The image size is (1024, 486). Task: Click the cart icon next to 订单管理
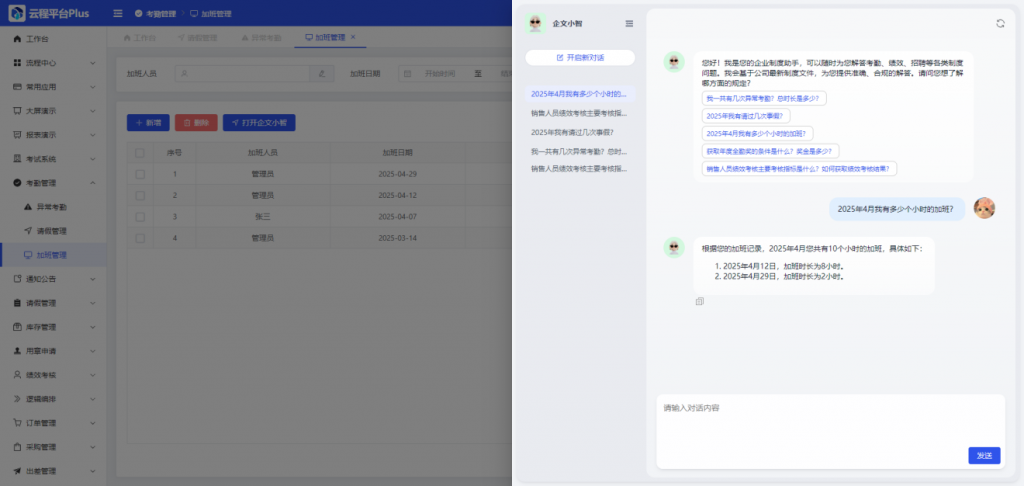point(17,423)
